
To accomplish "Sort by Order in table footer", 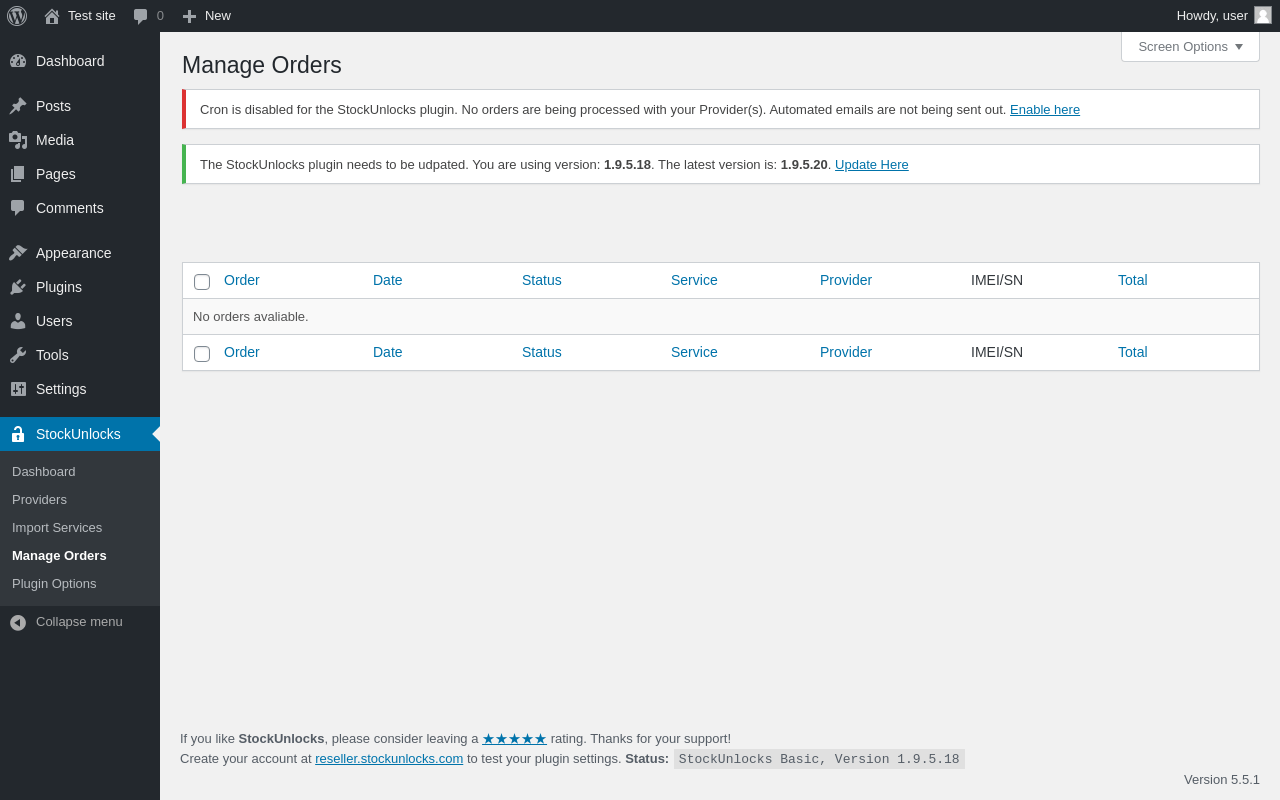I will (242, 352).
